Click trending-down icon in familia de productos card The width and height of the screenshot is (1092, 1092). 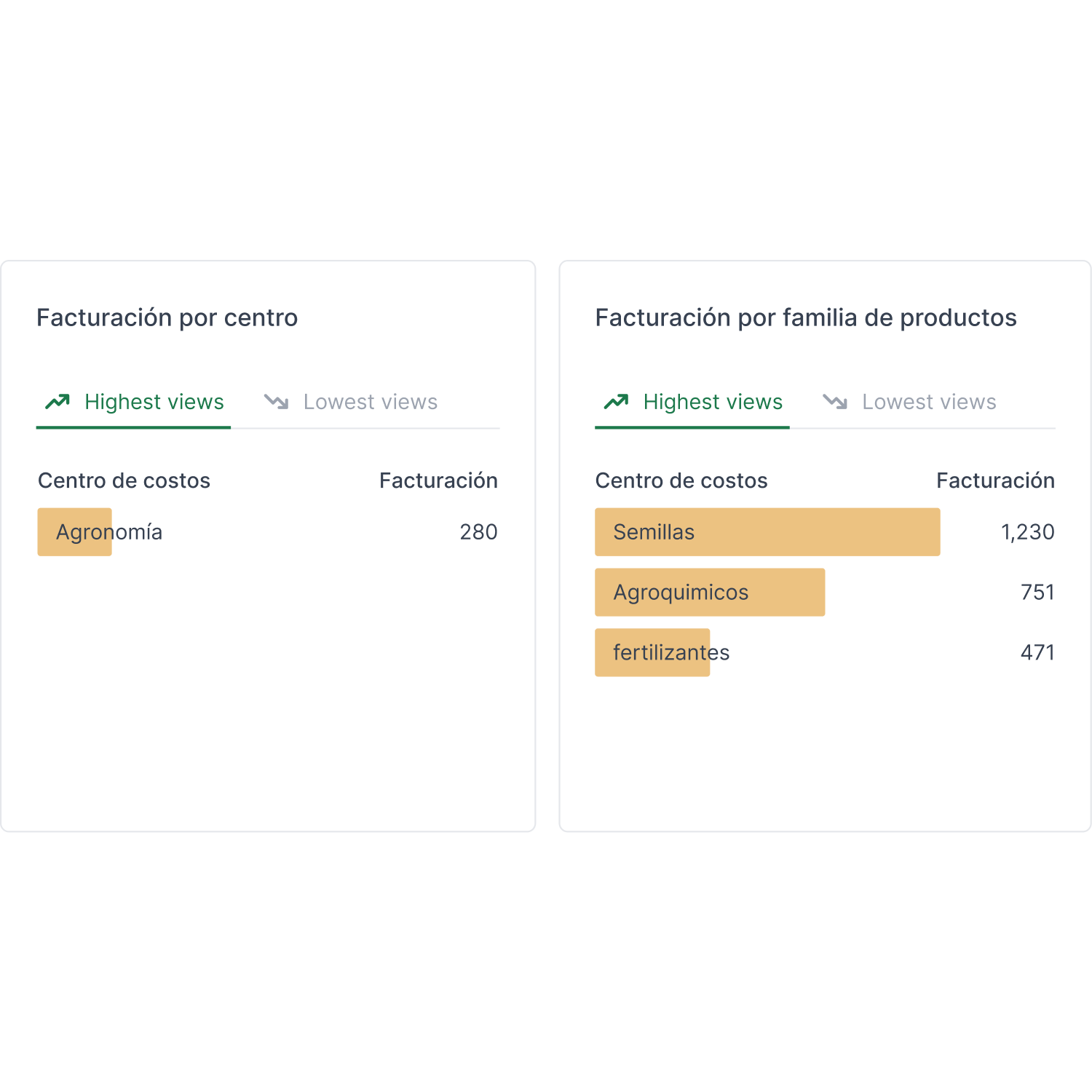tap(835, 402)
